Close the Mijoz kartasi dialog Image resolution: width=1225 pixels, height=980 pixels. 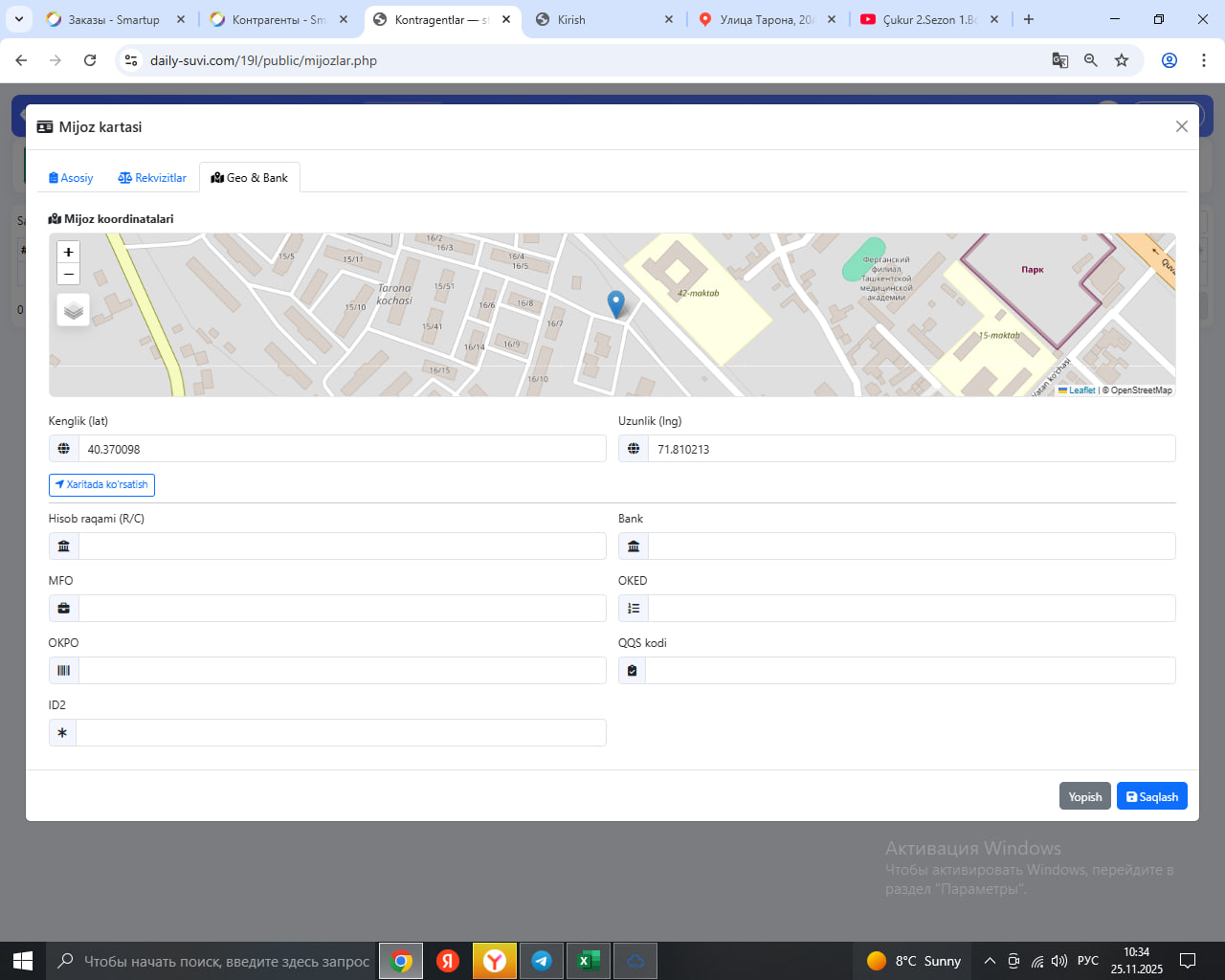click(x=1181, y=126)
